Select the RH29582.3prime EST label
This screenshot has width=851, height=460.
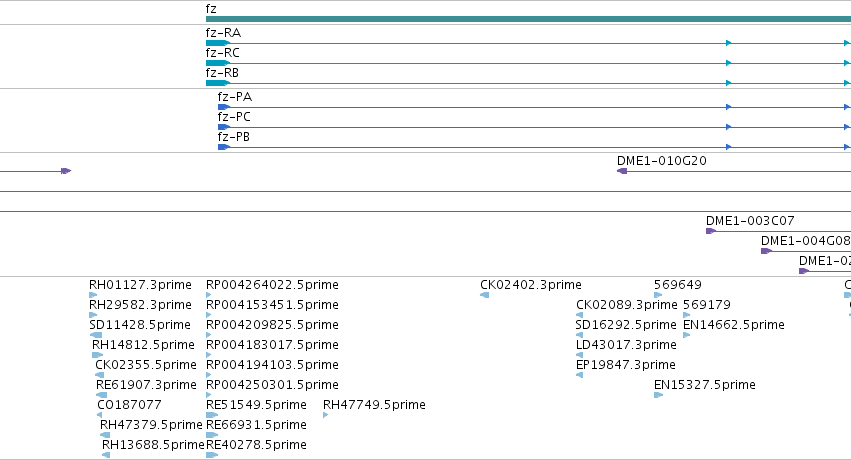coord(140,305)
